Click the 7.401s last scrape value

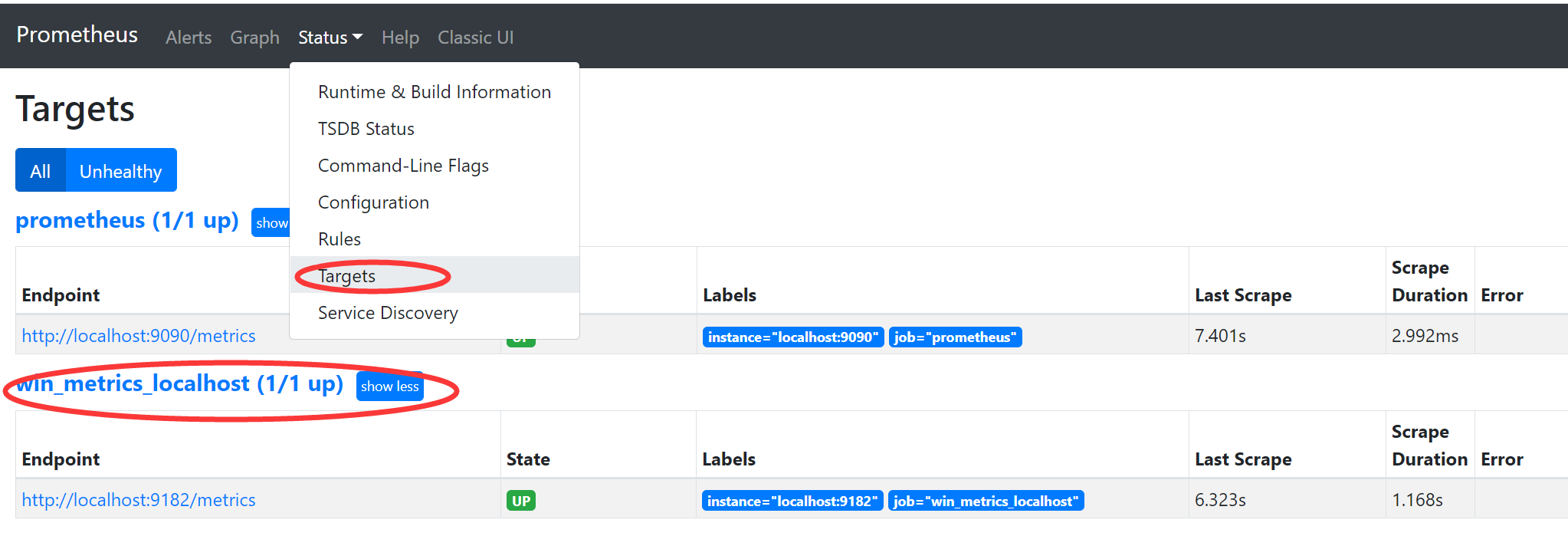point(1220,336)
